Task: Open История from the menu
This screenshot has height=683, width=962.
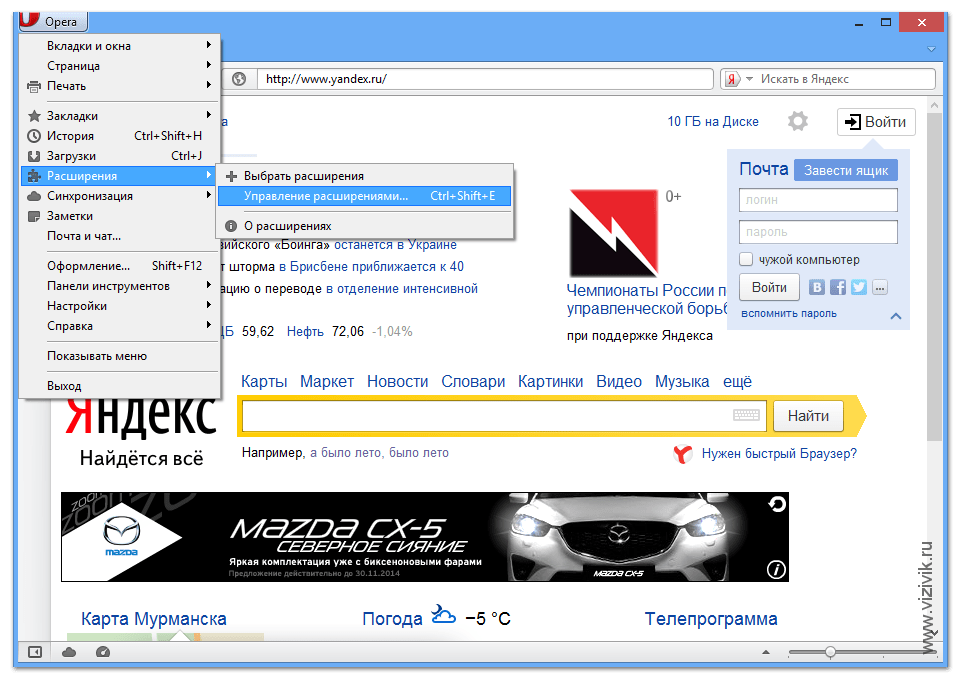Action: [120, 136]
